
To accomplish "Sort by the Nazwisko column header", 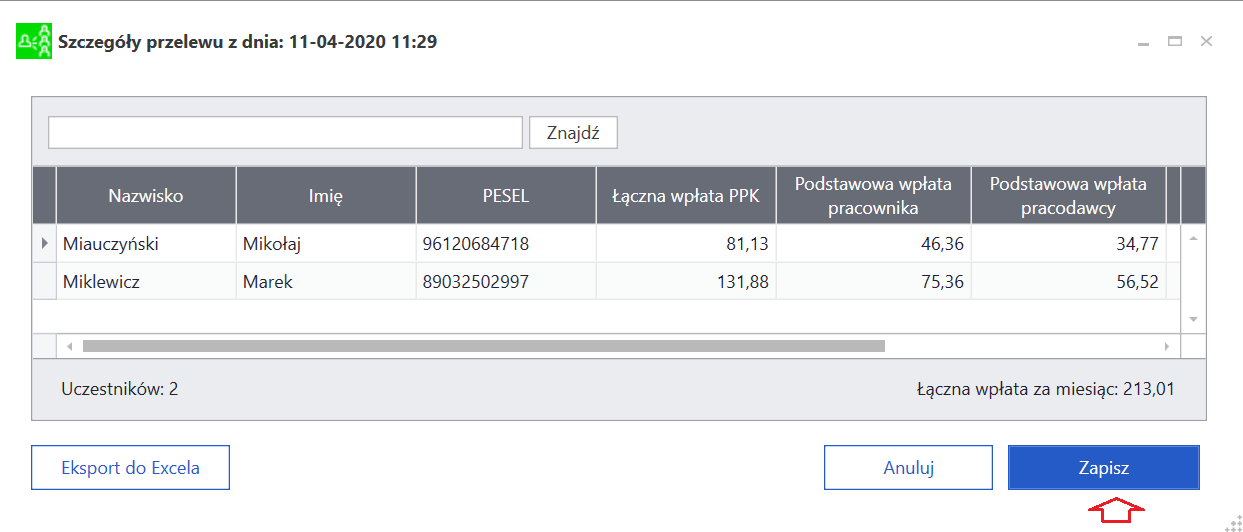I will coord(146,195).
